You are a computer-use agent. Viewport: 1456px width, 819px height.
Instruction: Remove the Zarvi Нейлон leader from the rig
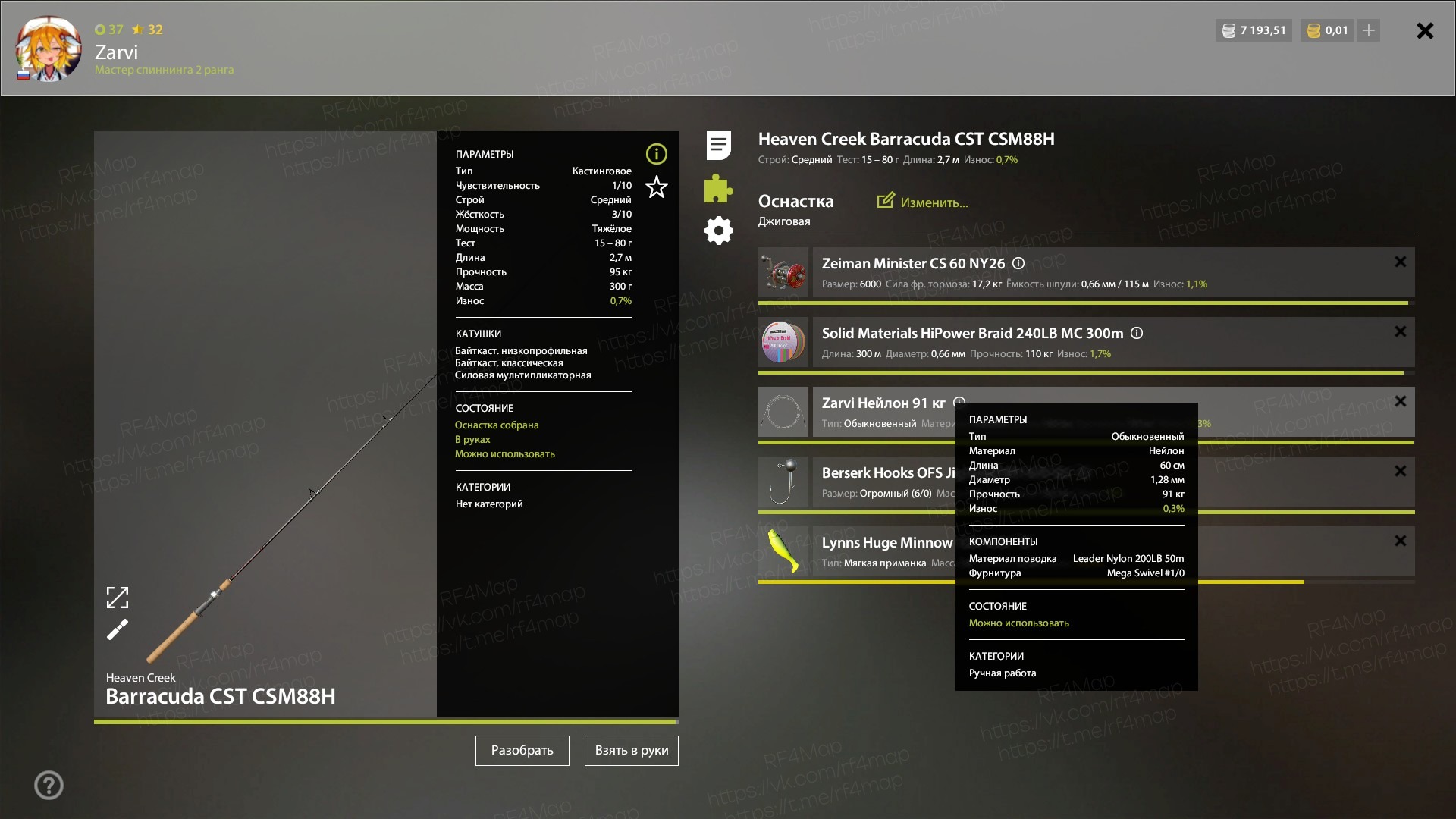tap(1400, 401)
